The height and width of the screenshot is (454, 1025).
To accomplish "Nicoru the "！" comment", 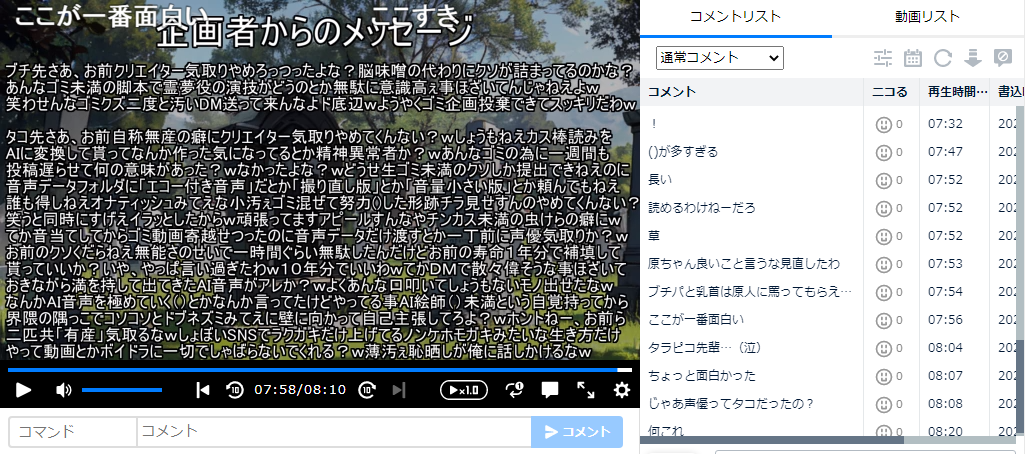I will (x=884, y=124).
